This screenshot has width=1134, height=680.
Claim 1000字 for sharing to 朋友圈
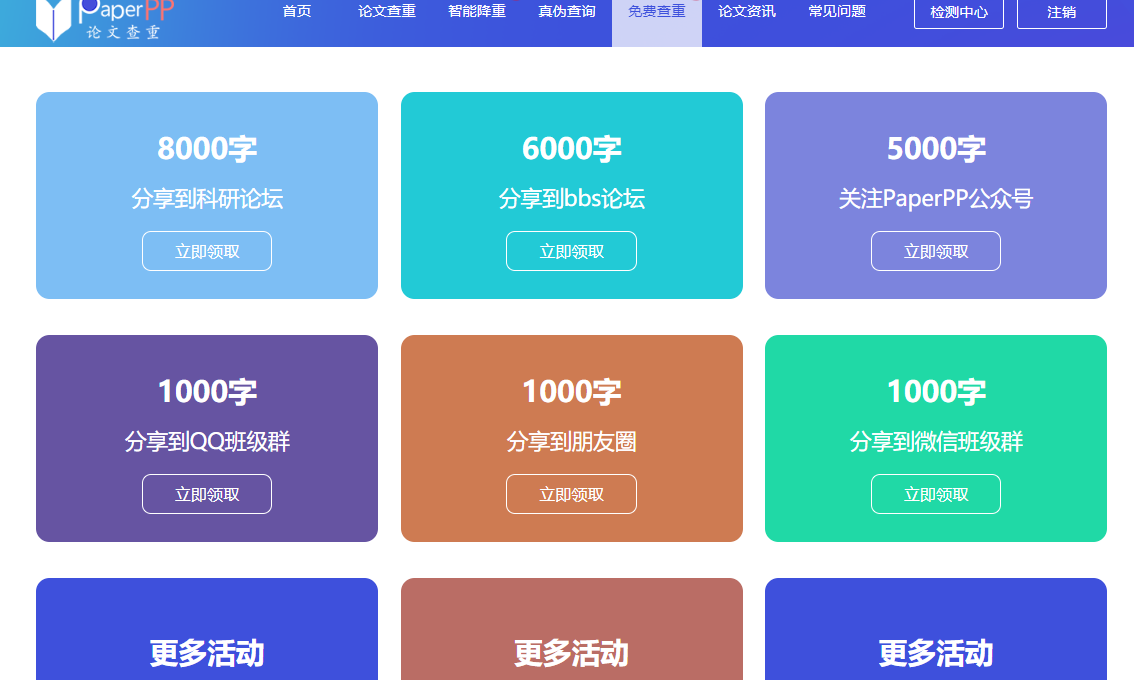pyautogui.click(x=571, y=494)
